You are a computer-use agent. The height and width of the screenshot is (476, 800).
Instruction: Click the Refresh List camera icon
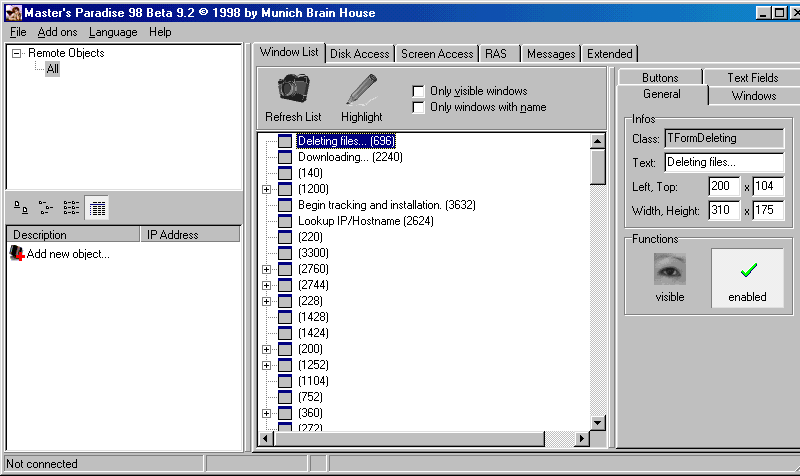(x=293, y=90)
